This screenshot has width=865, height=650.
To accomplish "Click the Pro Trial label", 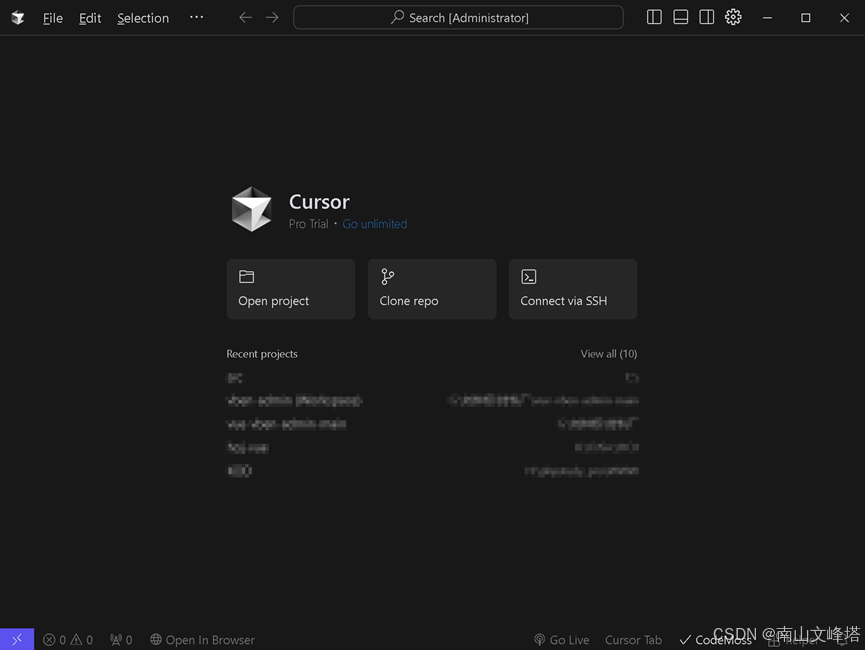I will click(308, 223).
